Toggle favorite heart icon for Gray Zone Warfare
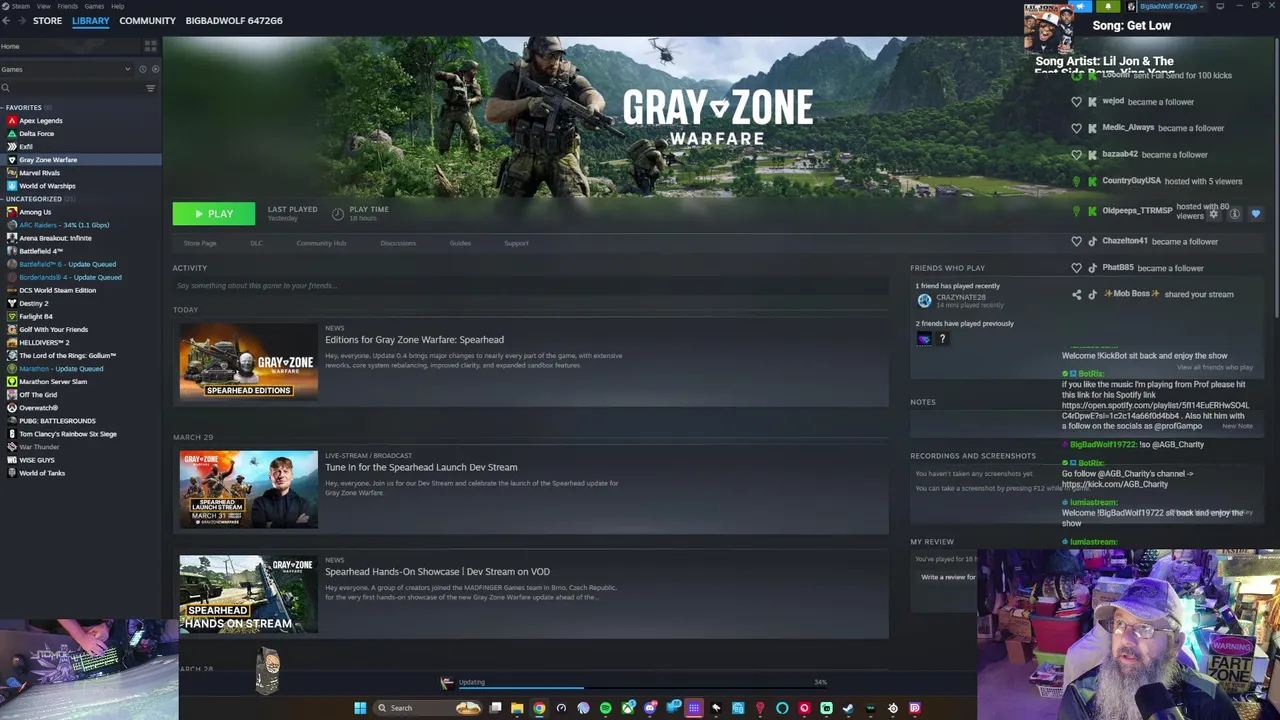 pos(1256,214)
